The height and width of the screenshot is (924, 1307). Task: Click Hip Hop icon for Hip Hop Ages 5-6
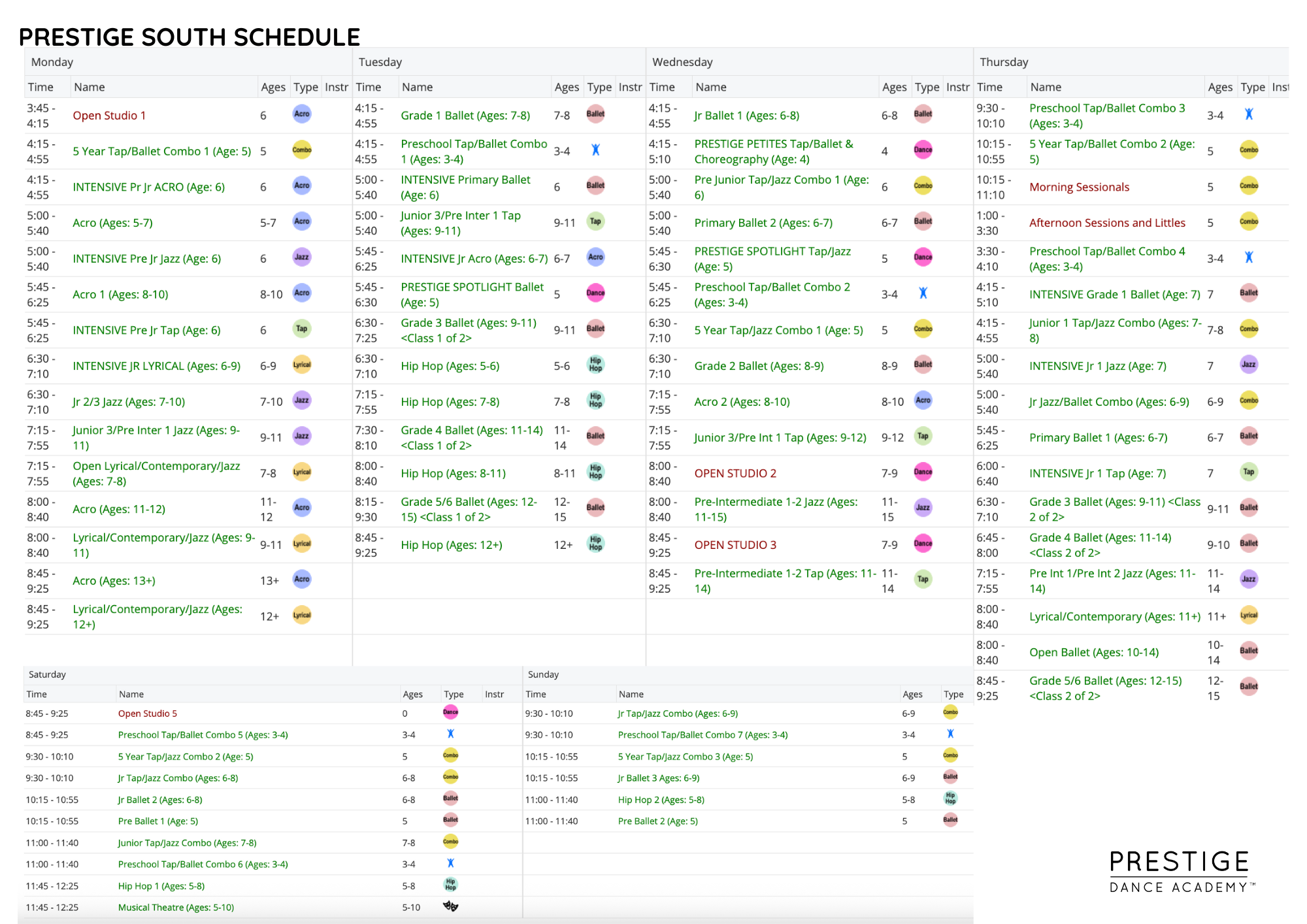(595, 365)
